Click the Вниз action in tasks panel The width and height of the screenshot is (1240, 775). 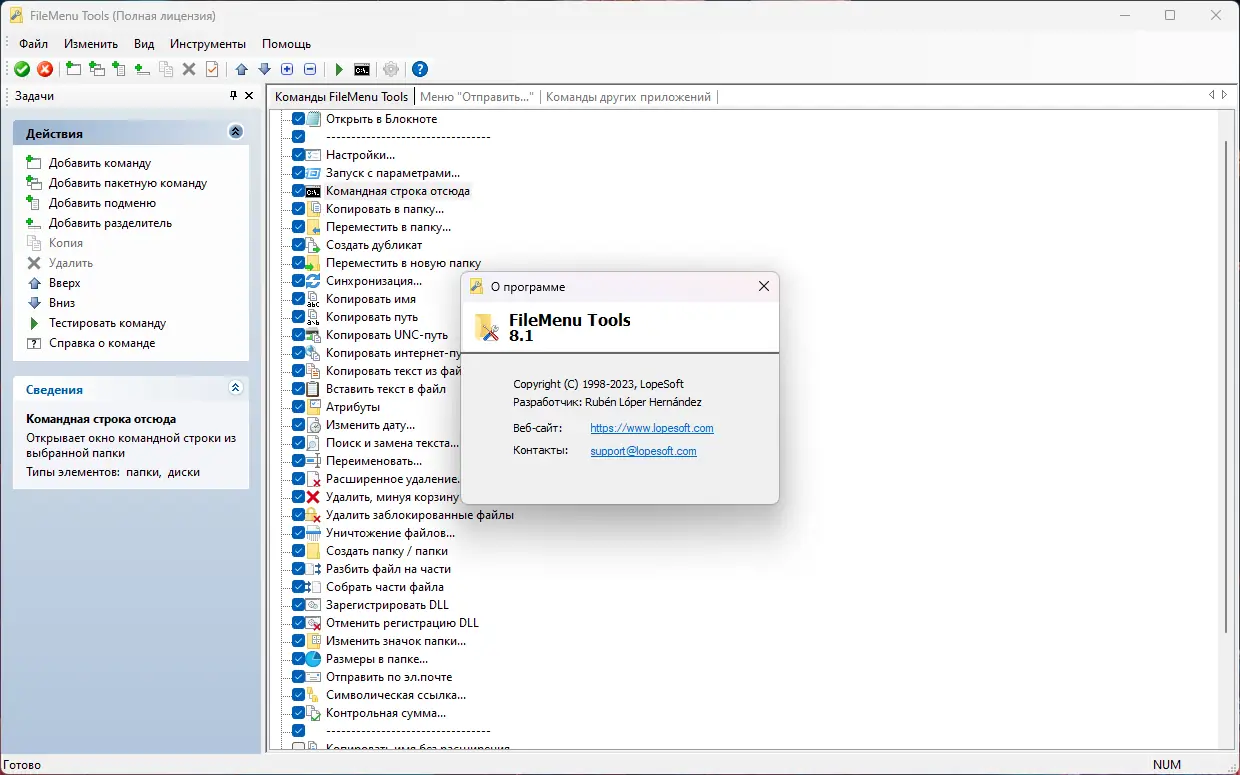point(62,303)
